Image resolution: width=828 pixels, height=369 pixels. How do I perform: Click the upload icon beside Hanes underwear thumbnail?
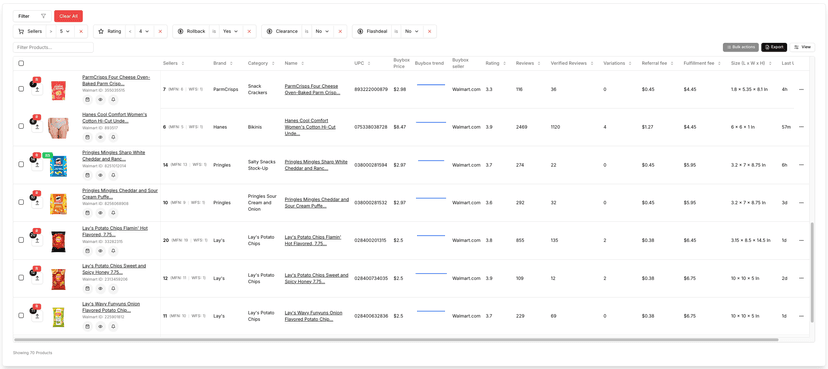point(37,127)
